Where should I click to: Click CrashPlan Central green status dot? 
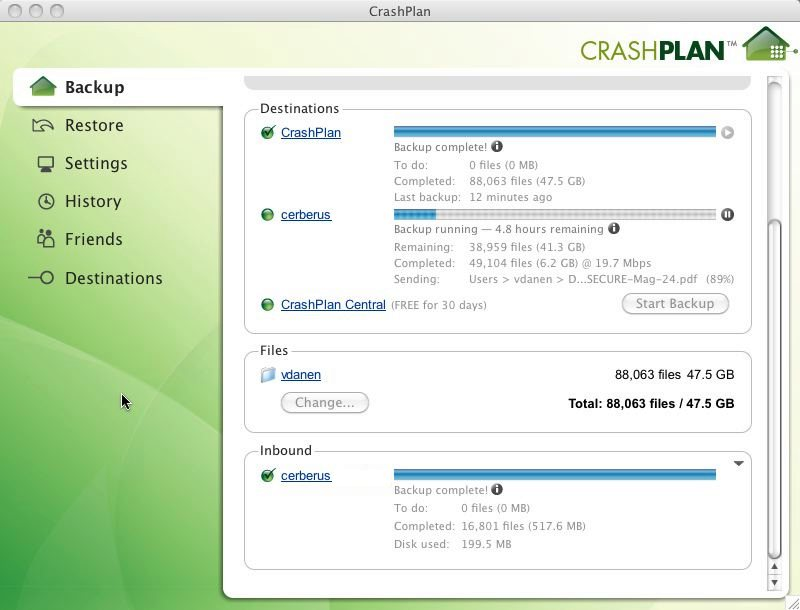[x=267, y=304]
